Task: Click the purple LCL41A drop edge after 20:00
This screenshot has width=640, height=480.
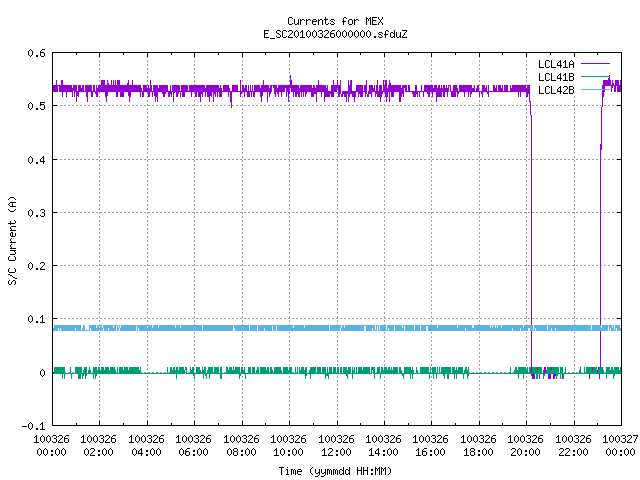Action: 531,237
